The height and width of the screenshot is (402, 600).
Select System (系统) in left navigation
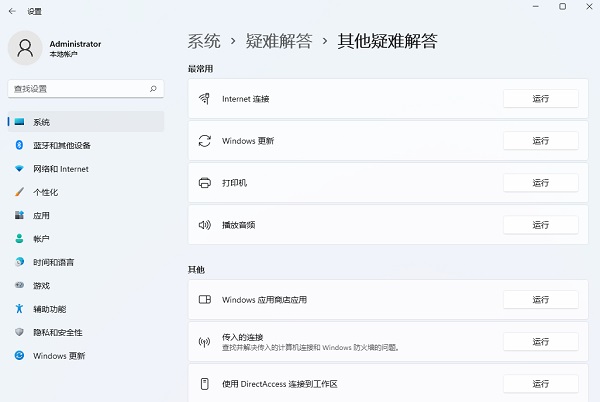[41, 122]
